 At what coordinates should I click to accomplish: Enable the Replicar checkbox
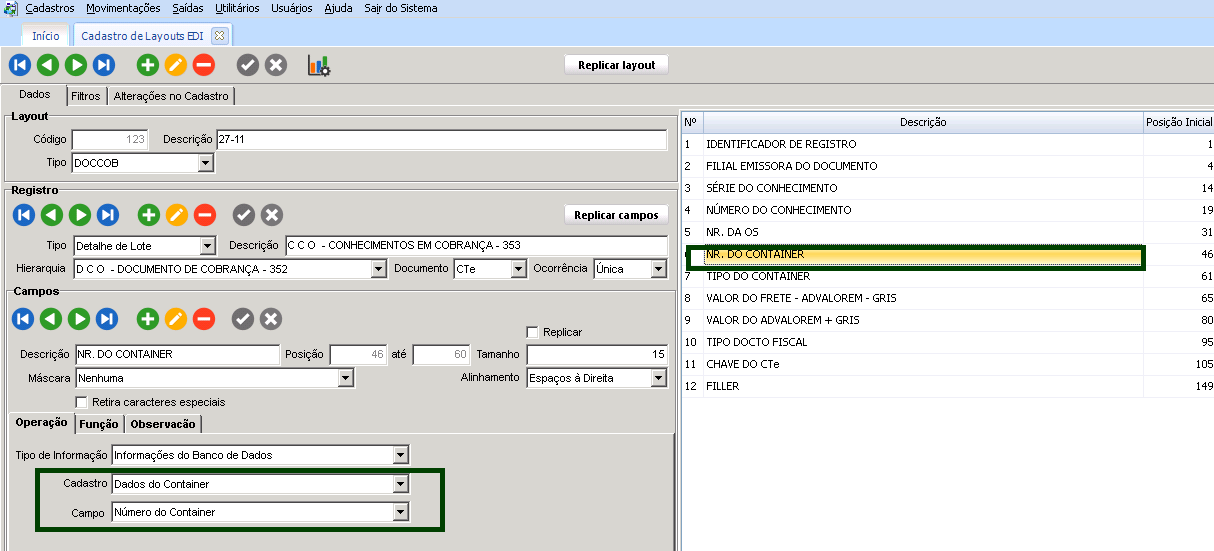(533, 332)
